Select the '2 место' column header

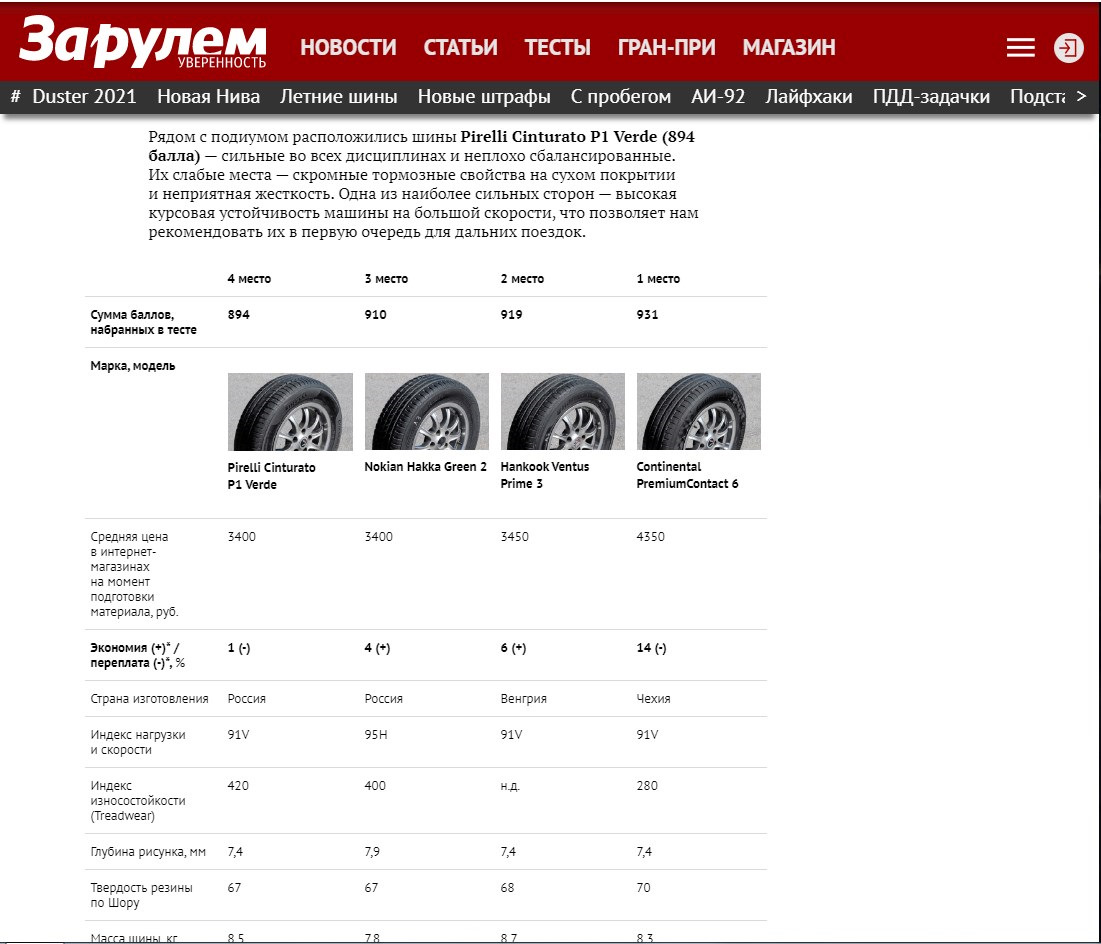point(522,279)
